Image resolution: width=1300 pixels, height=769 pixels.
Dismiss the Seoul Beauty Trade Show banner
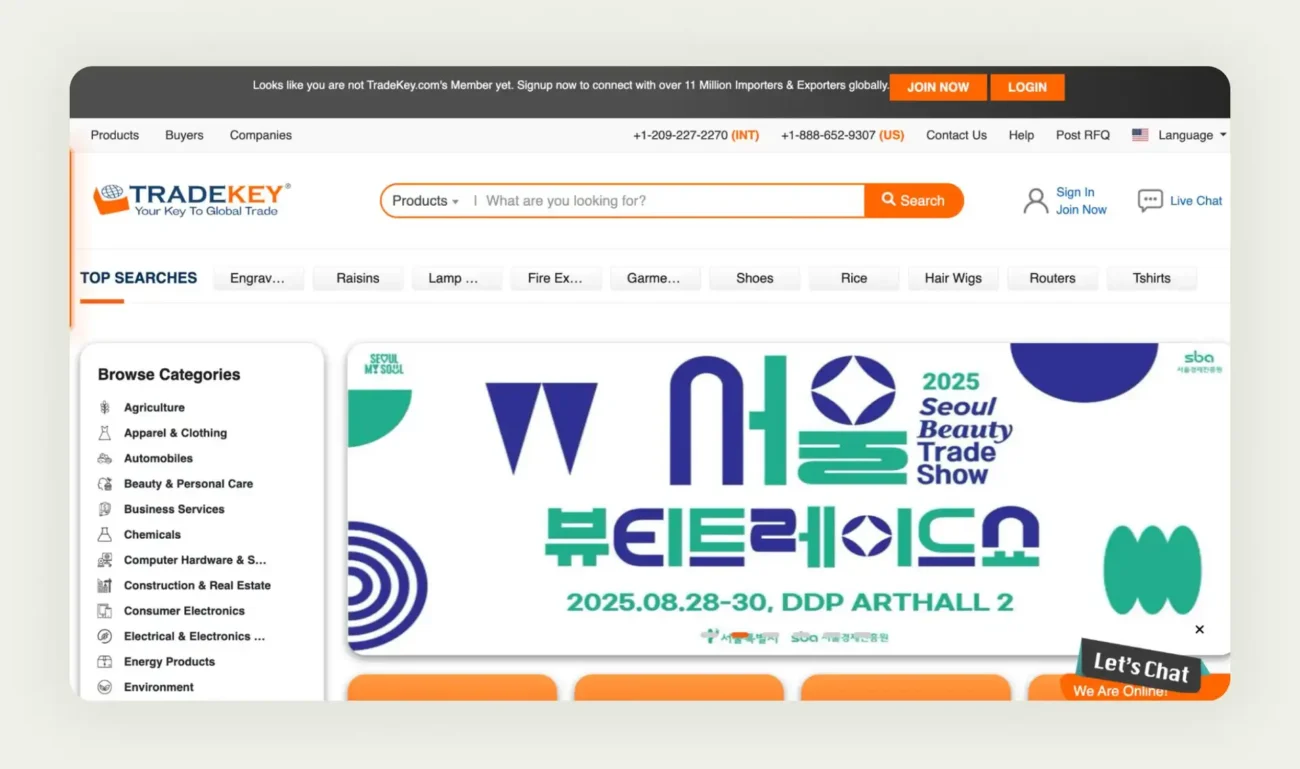[1199, 629]
